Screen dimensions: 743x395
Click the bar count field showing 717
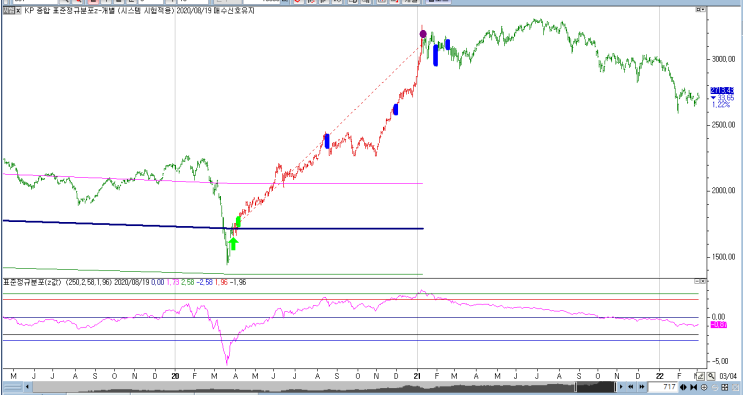click(x=662, y=387)
